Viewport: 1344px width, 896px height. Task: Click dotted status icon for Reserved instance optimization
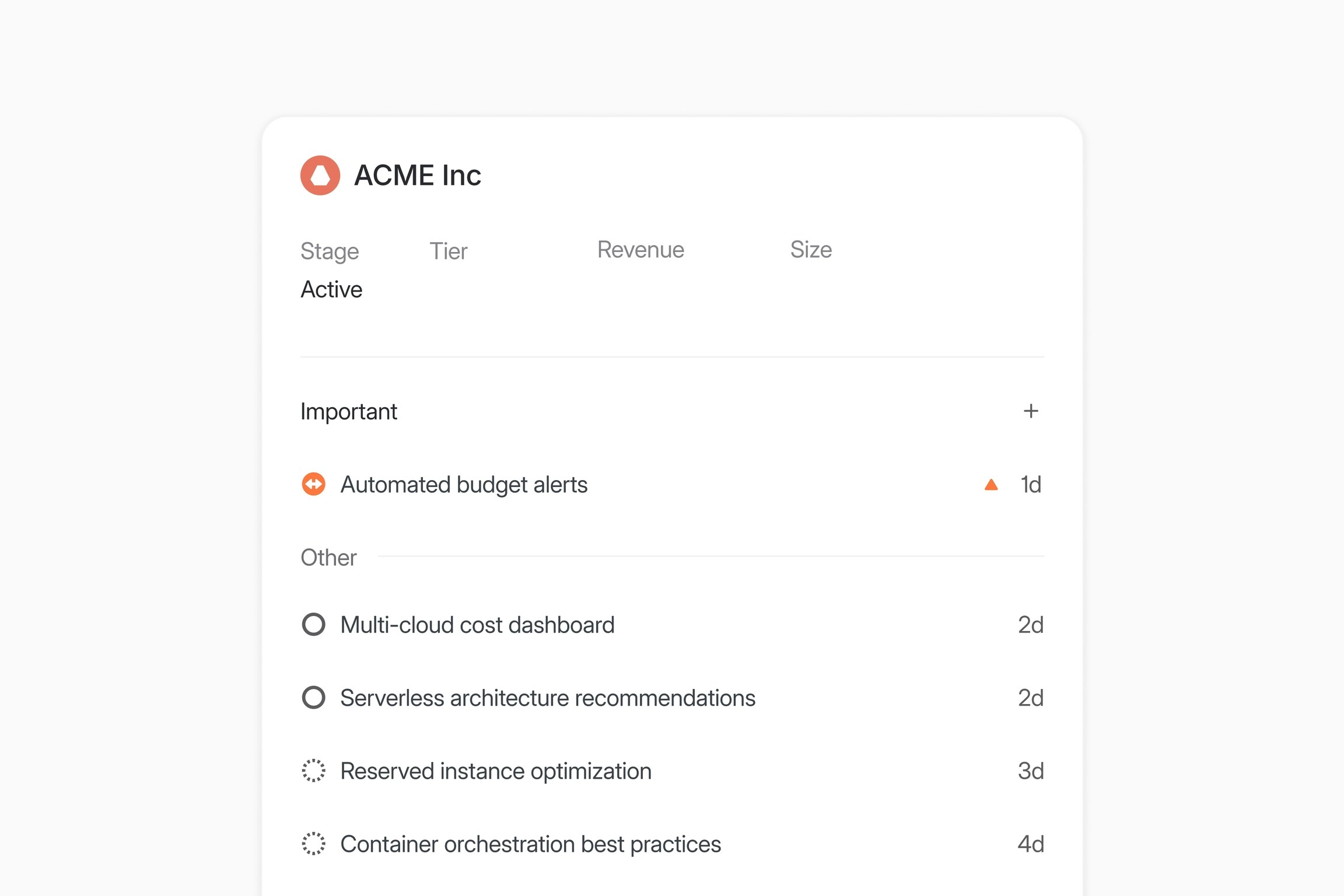coord(313,771)
